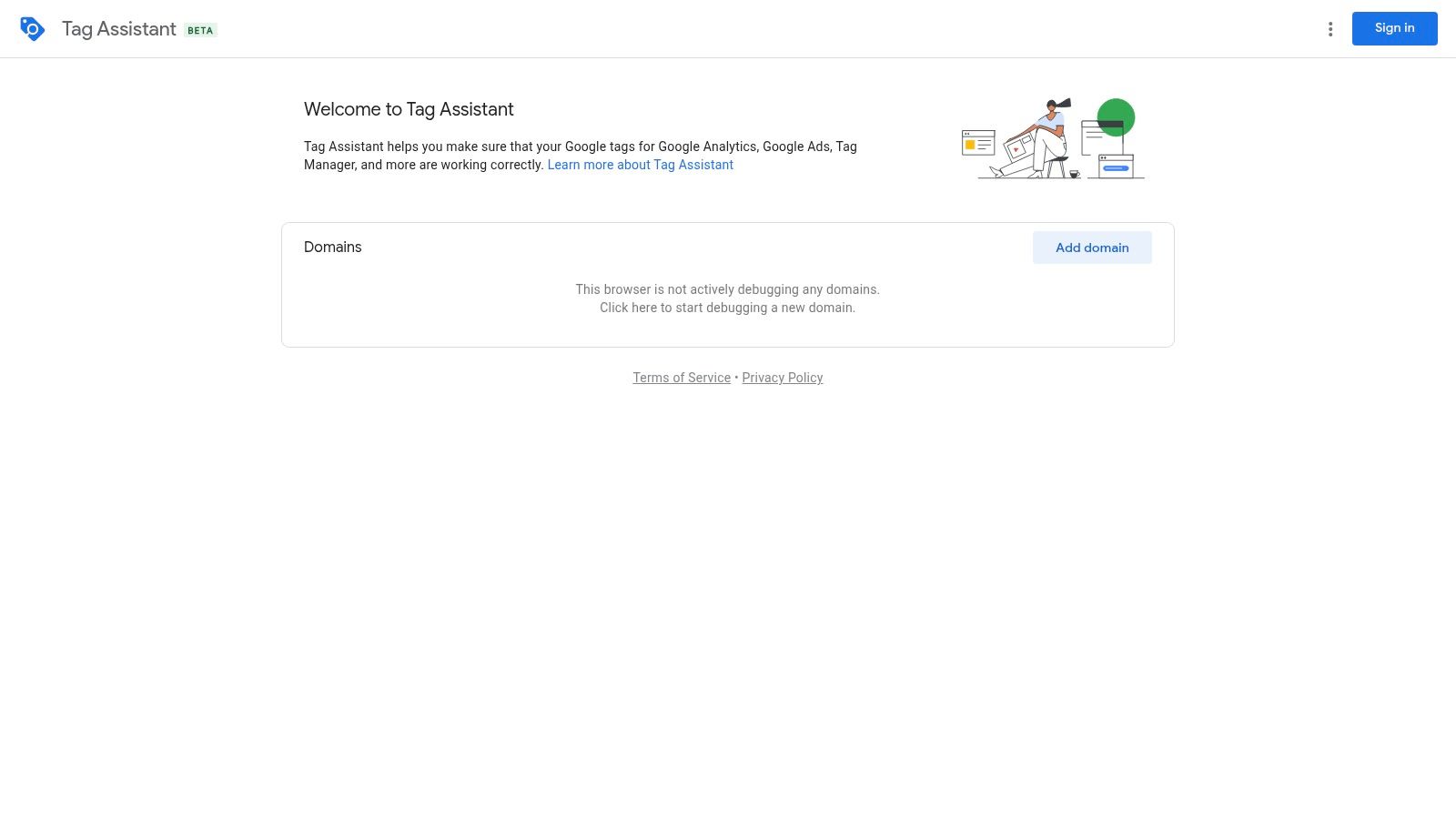Image resolution: width=1456 pixels, height=819 pixels.
Task: Open the three-dot more options menu
Action: [x=1330, y=29]
